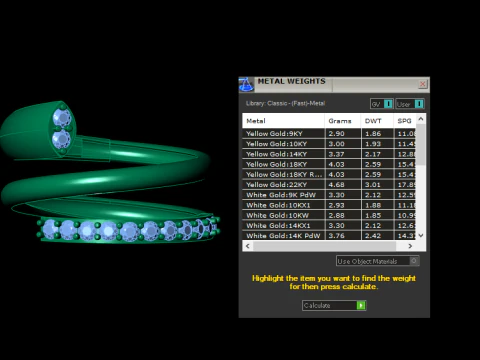The width and height of the screenshot is (480, 360).
Task: Click the vertical scrollbar thumb
Action: 421,145
